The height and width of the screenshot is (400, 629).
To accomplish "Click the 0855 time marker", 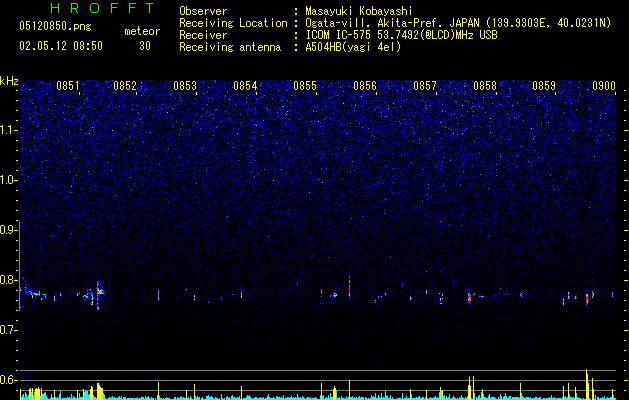I will pos(305,86).
